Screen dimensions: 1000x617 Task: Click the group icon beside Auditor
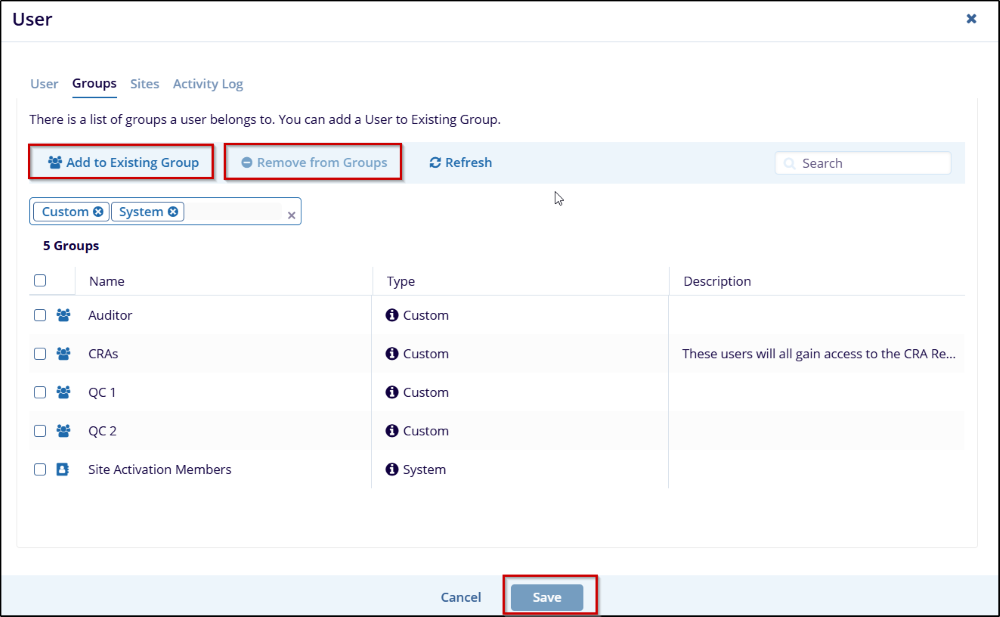[x=64, y=315]
